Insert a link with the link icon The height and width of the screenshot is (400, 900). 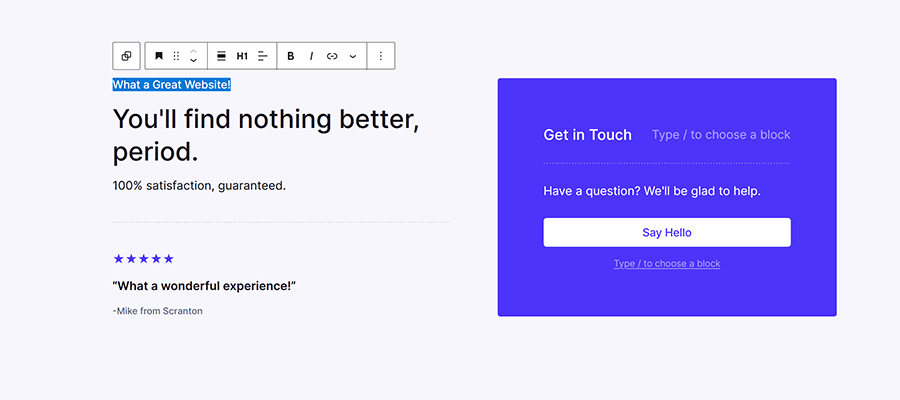(x=332, y=56)
